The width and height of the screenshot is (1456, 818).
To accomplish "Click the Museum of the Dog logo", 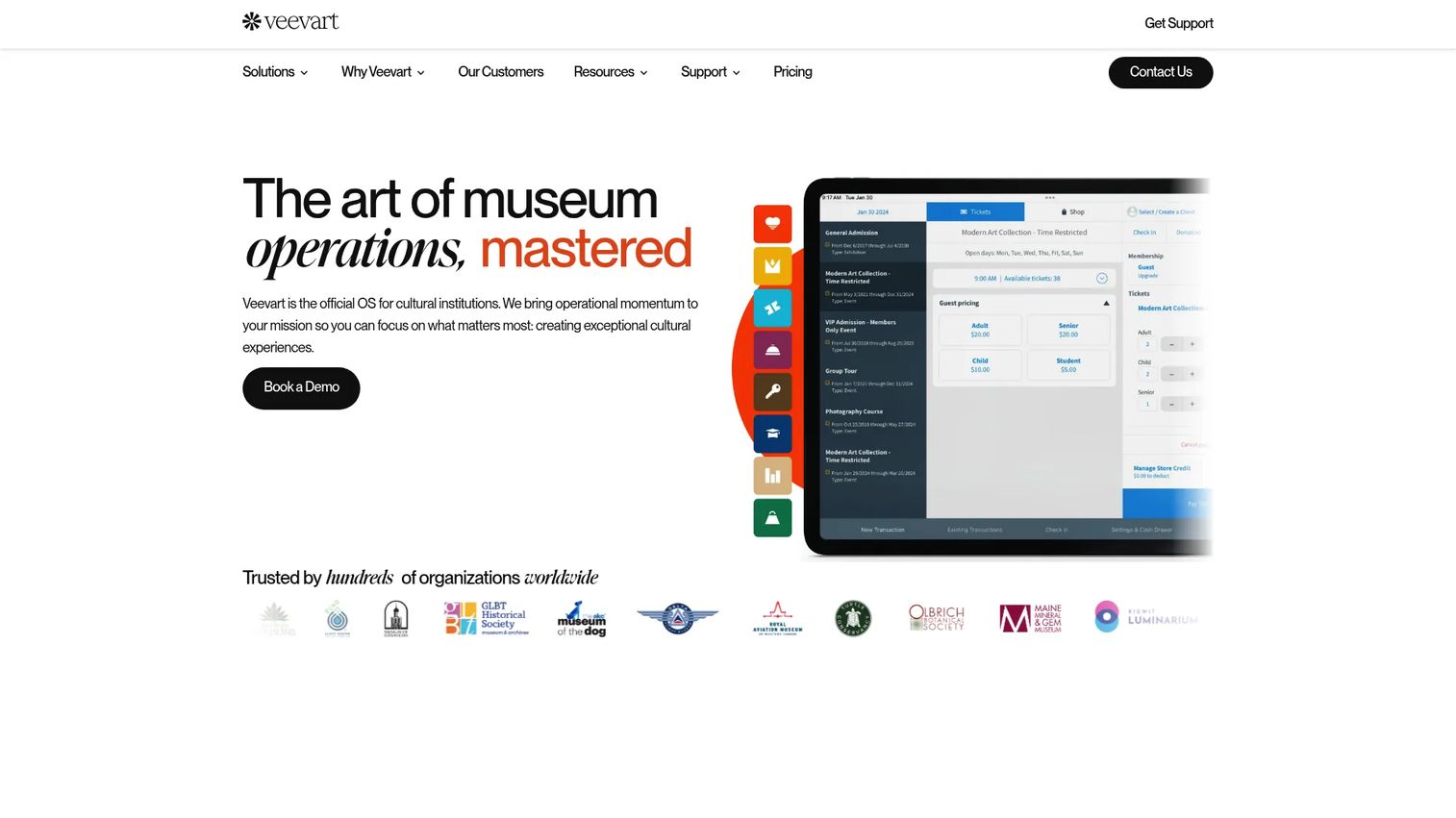I will (582, 618).
